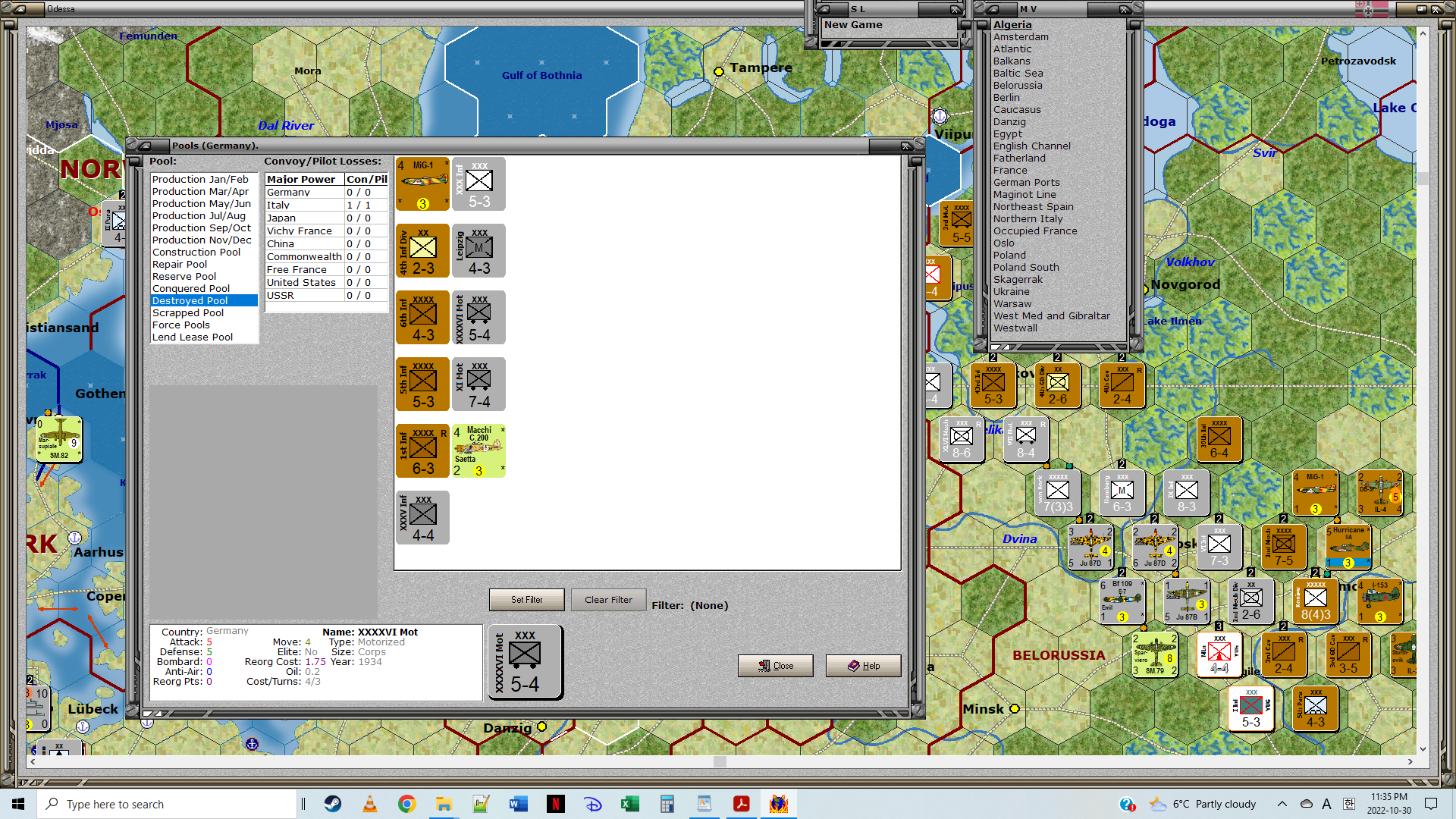Select the XI Mot 7-4 corps counter
Image resolution: width=1456 pixels, height=819 pixels.
pyautogui.click(x=479, y=384)
